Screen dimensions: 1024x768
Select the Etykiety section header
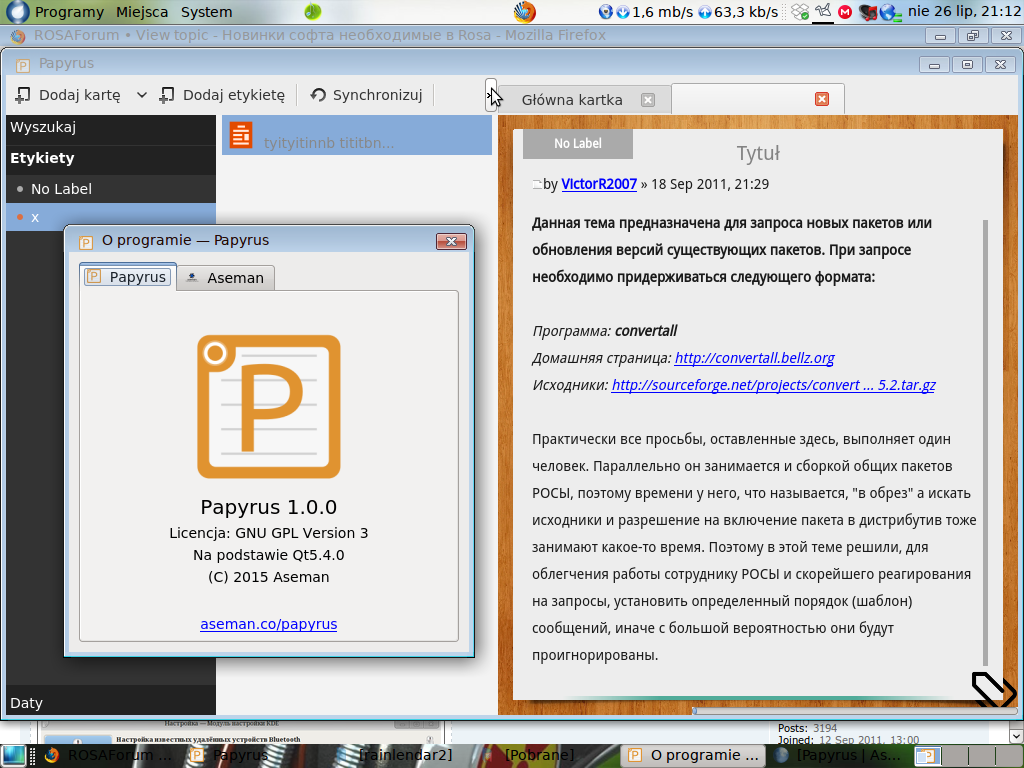coord(111,158)
